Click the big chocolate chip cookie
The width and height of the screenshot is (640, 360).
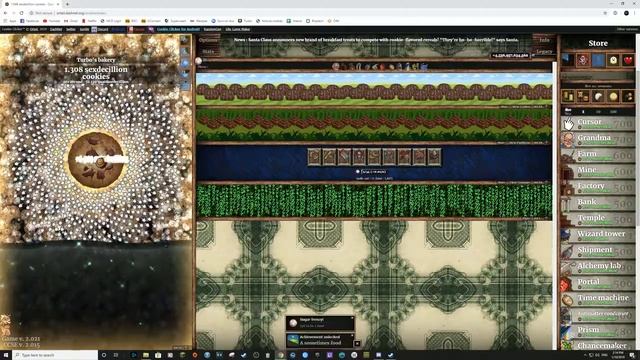tap(96, 160)
